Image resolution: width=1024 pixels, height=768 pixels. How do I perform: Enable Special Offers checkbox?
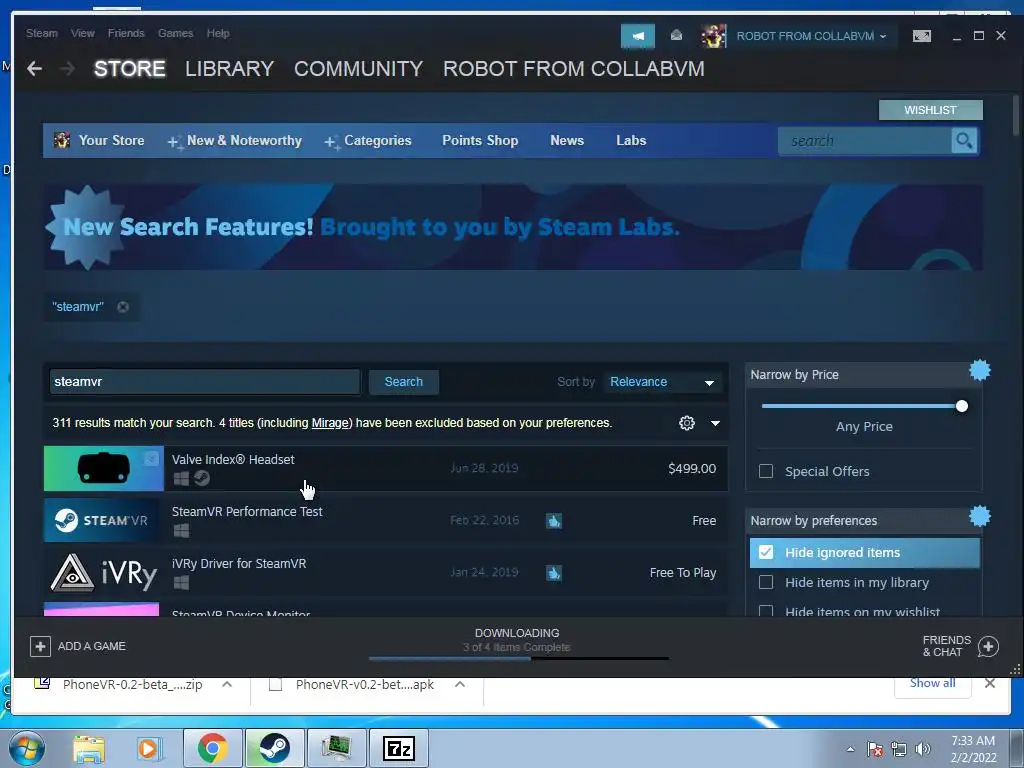click(766, 471)
